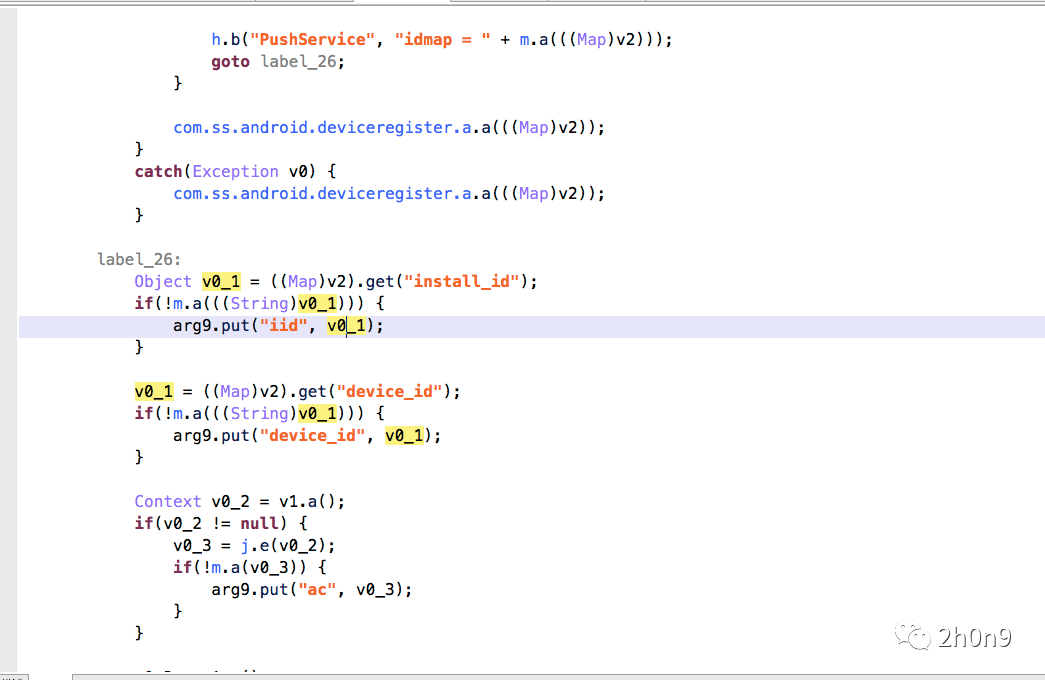Image resolution: width=1045 pixels, height=680 pixels.
Task: Click the String cast before v0_1 above arg9.put("iid")
Action: pos(259,303)
